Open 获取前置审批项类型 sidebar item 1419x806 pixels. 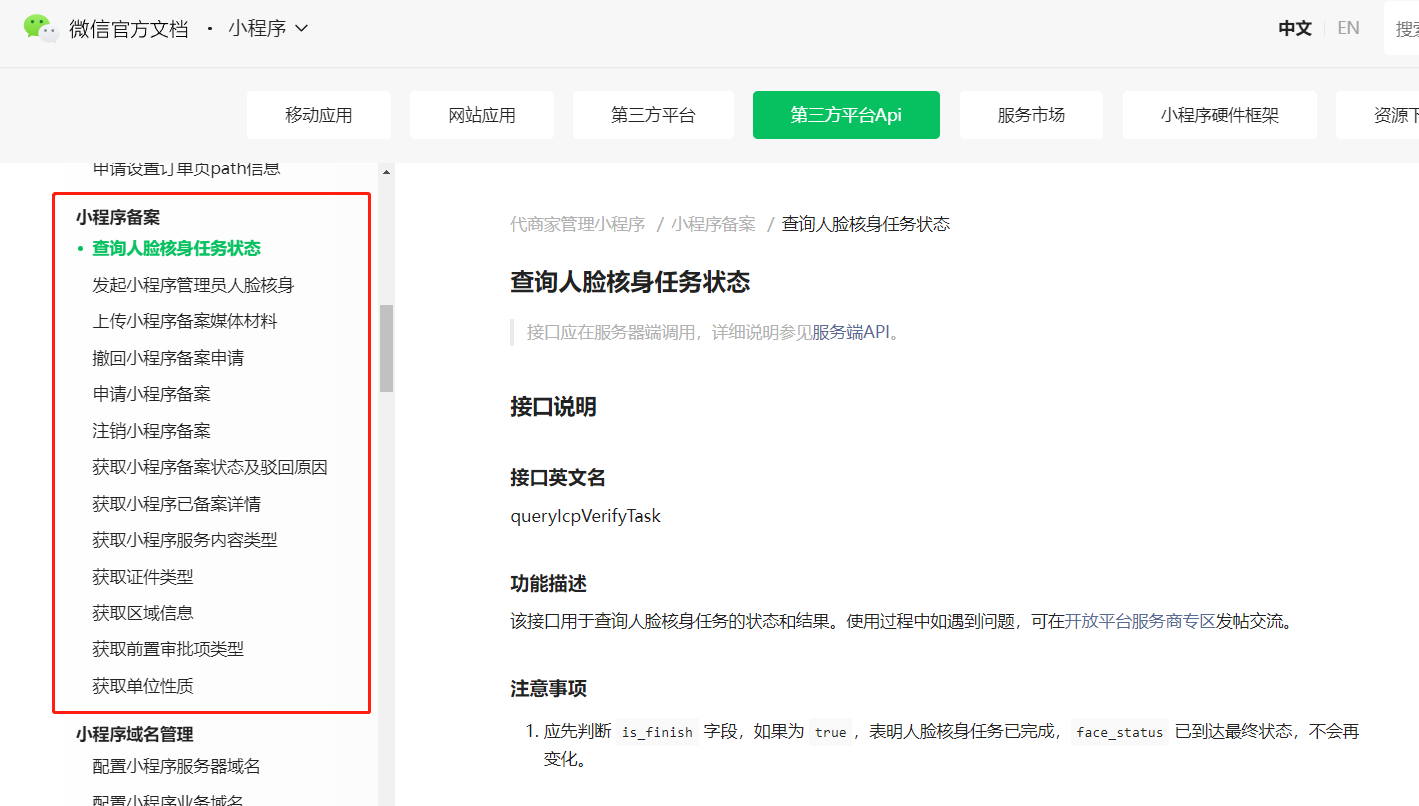(168, 649)
